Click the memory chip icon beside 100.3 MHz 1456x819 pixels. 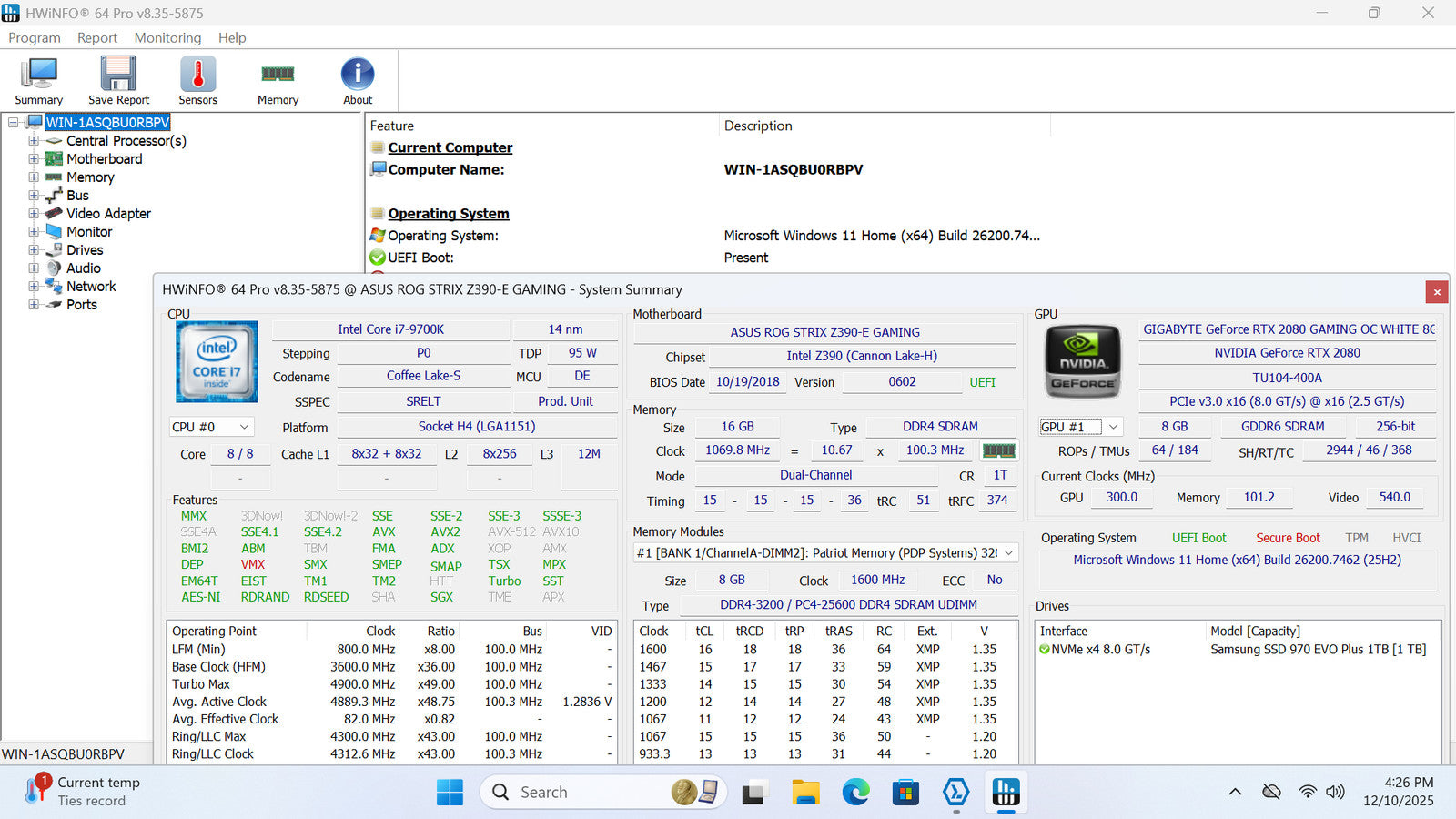pyautogui.click(x=998, y=450)
